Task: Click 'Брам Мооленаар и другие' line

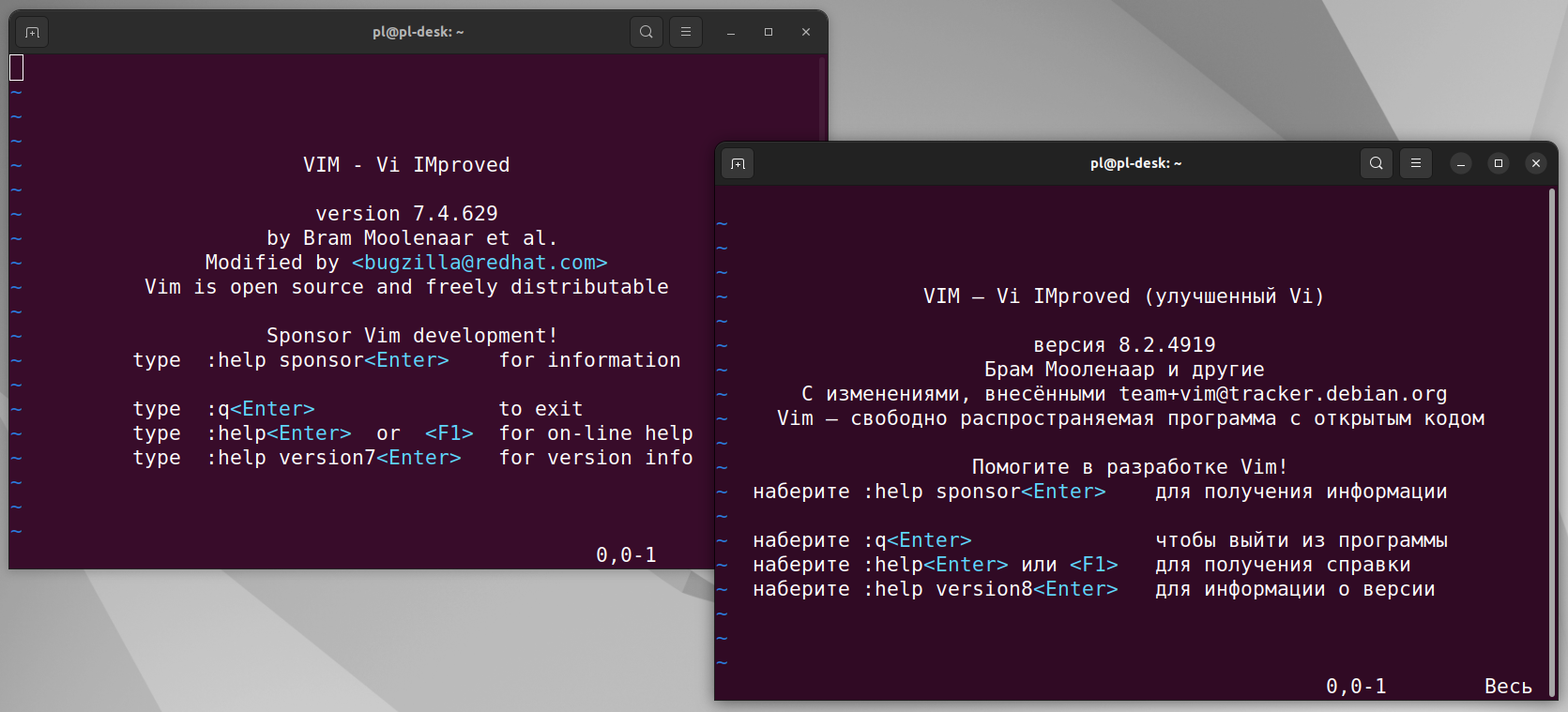Action: [x=1124, y=370]
